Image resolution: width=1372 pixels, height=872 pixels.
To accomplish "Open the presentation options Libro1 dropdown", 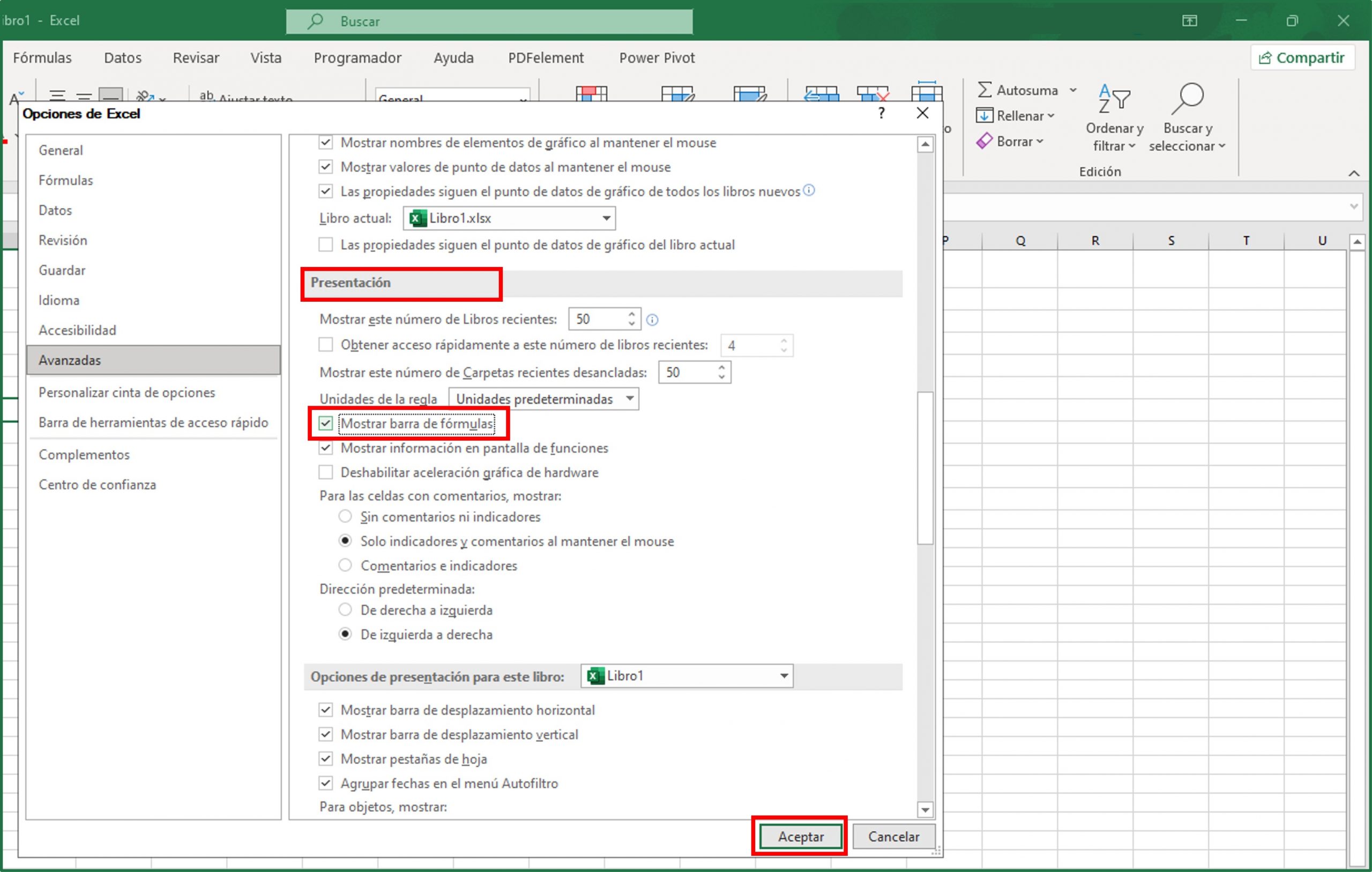I will 784,676.
